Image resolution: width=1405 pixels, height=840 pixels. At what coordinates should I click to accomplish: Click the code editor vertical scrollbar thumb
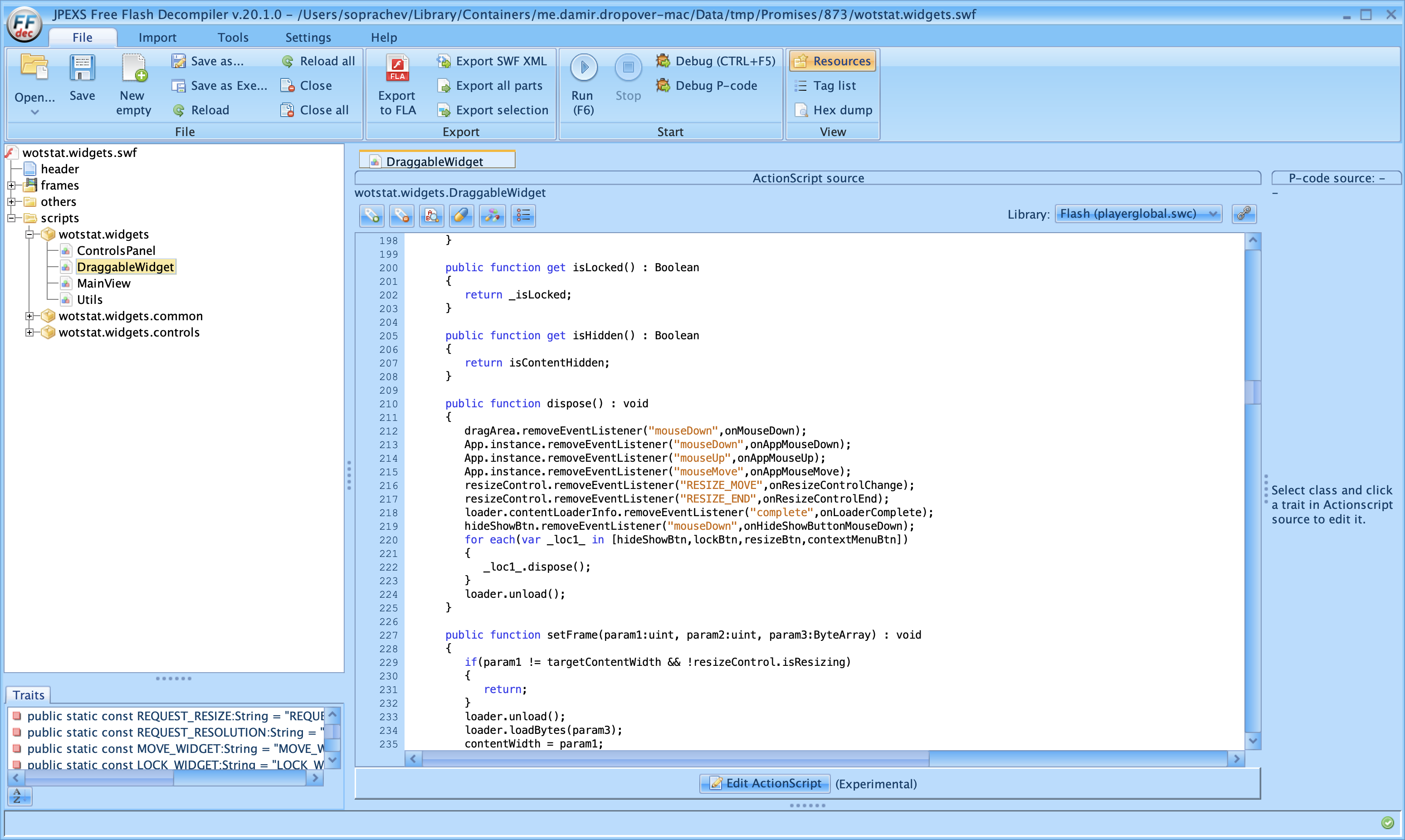(1253, 392)
